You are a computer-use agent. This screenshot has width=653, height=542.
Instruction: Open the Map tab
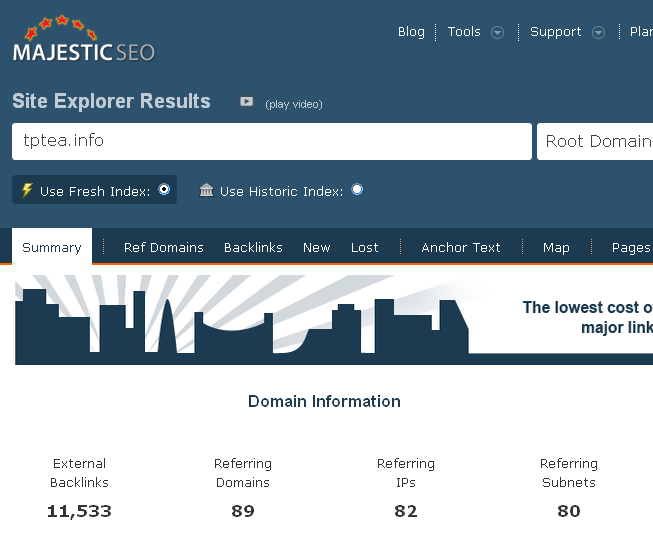(556, 248)
